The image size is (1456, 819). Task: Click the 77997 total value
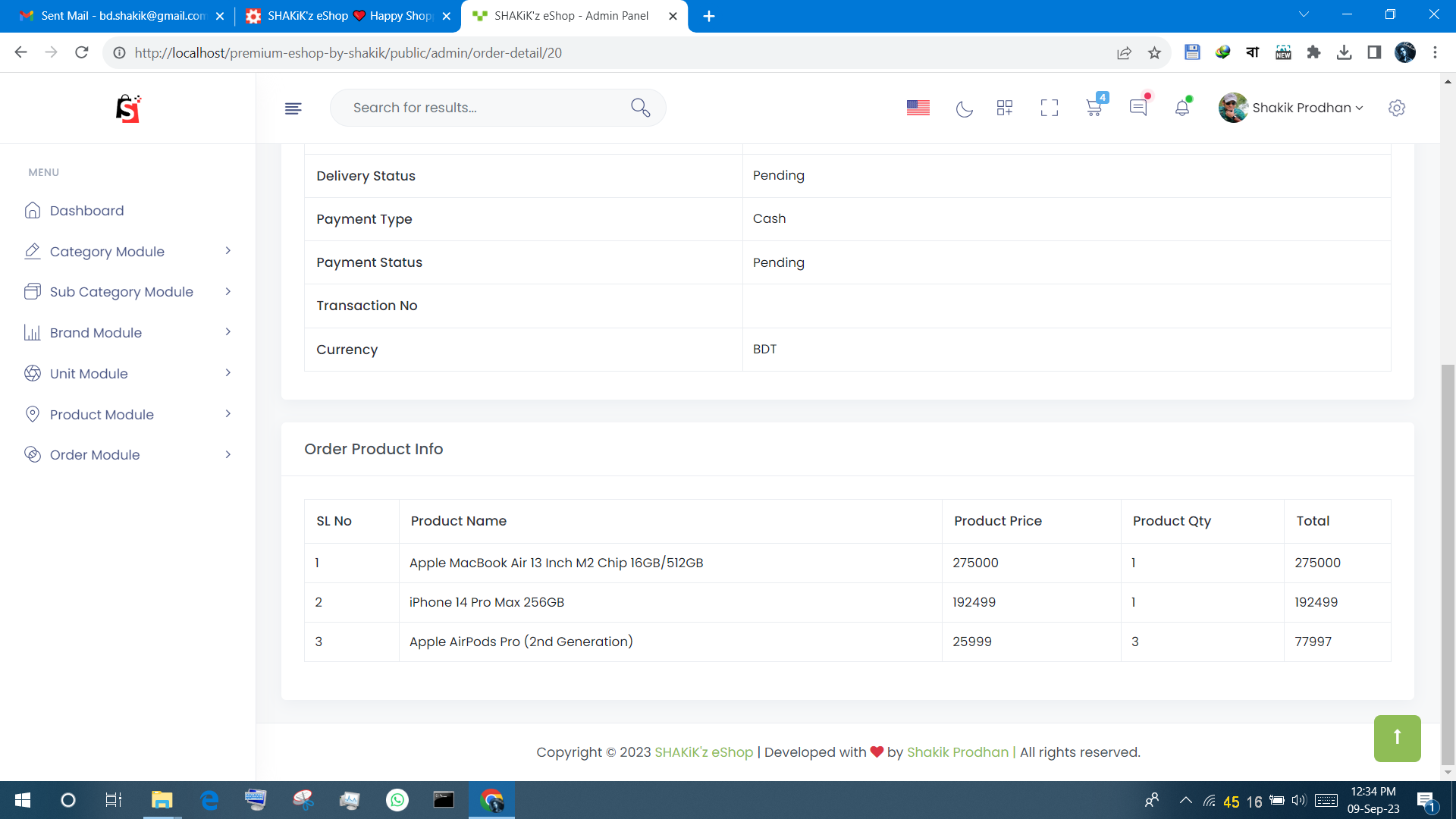click(x=1313, y=642)
